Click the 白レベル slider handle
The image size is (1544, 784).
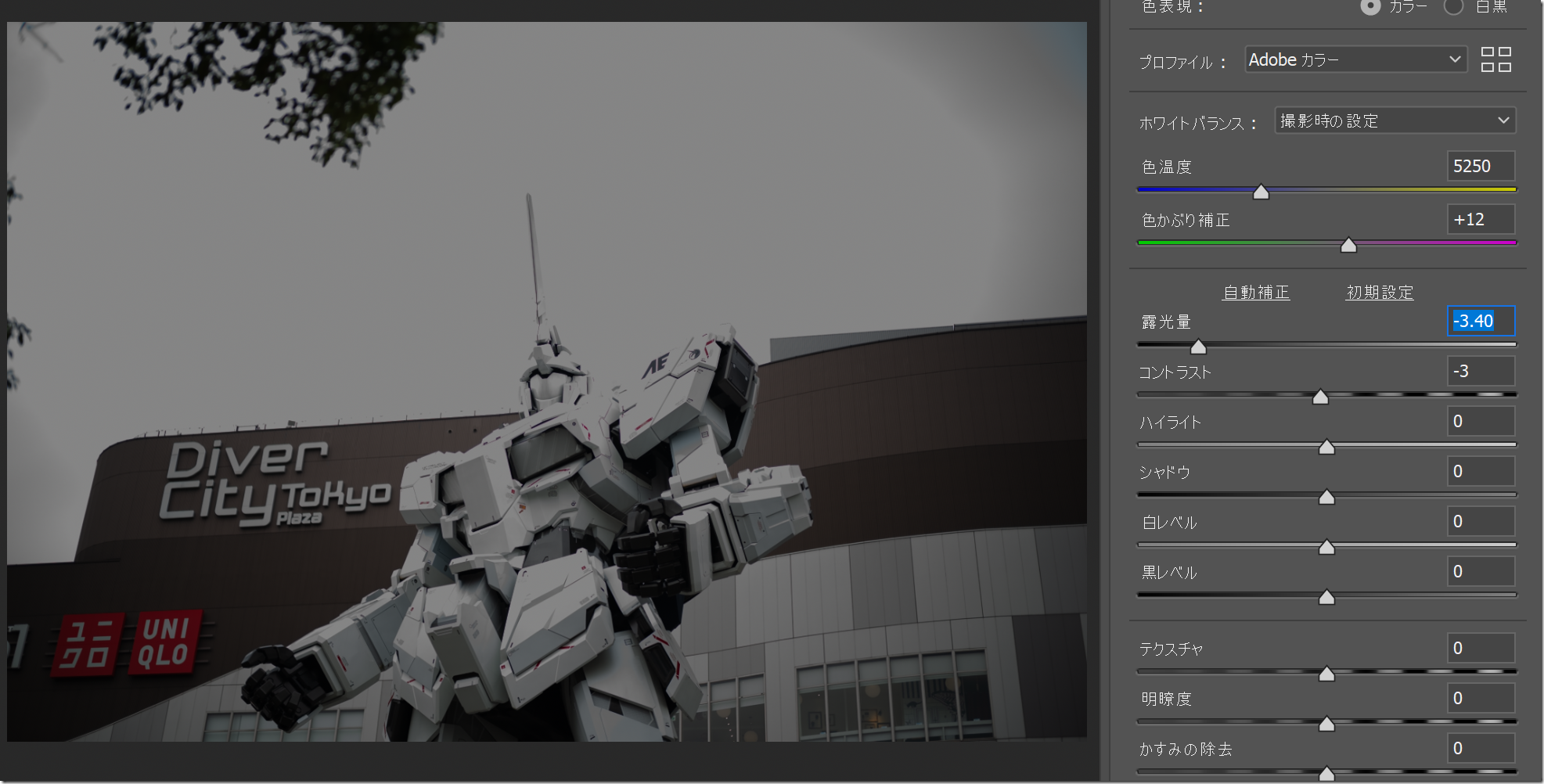pos(1326,547)
